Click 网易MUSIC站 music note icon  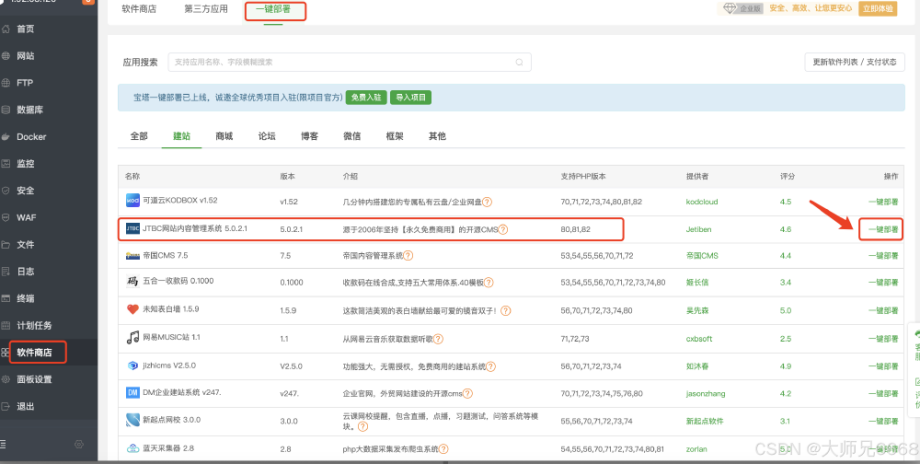pyautogui.click(x=133, y=337)
